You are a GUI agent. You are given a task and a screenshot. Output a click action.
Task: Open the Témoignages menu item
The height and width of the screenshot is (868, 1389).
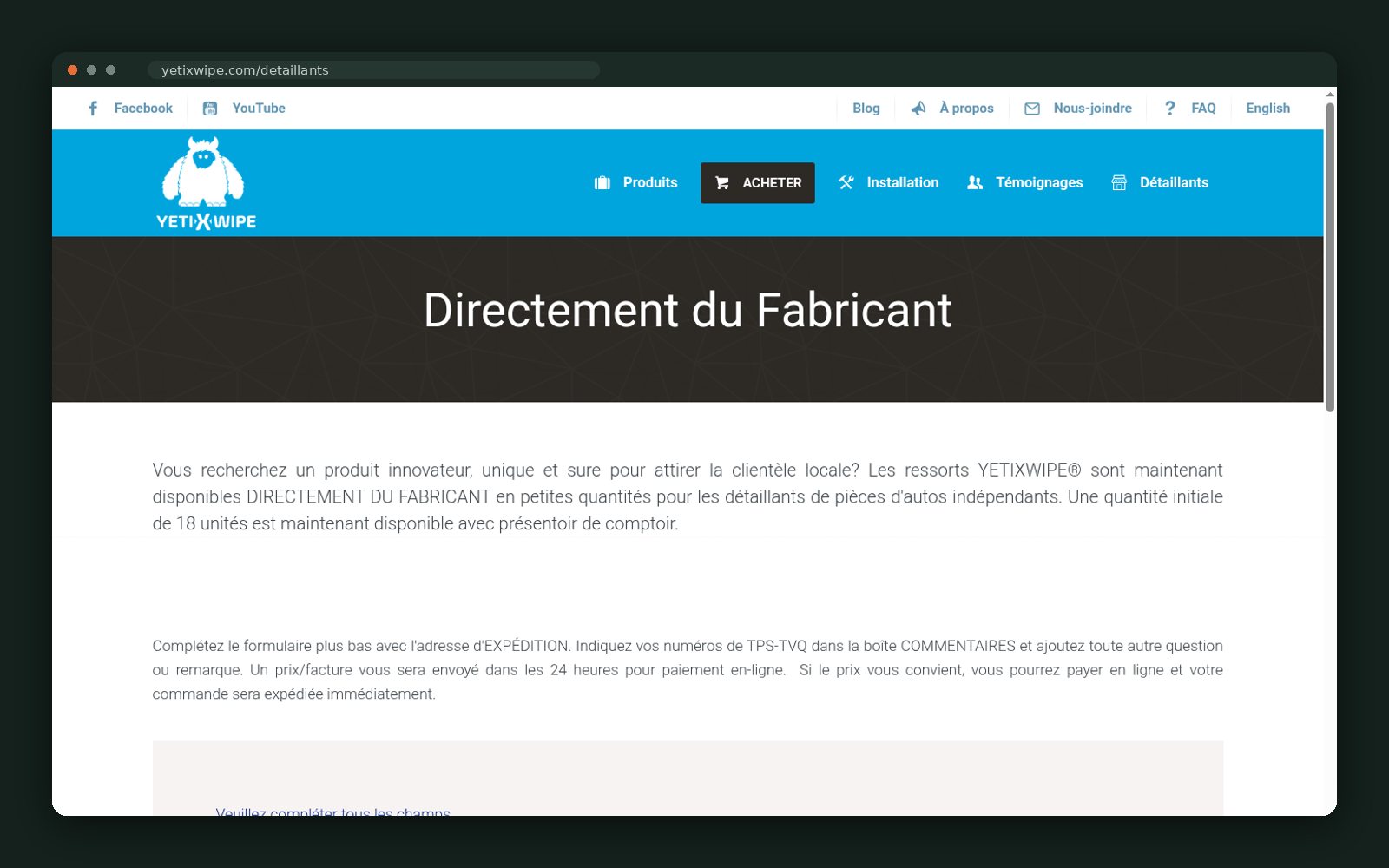pos(1039,183)
